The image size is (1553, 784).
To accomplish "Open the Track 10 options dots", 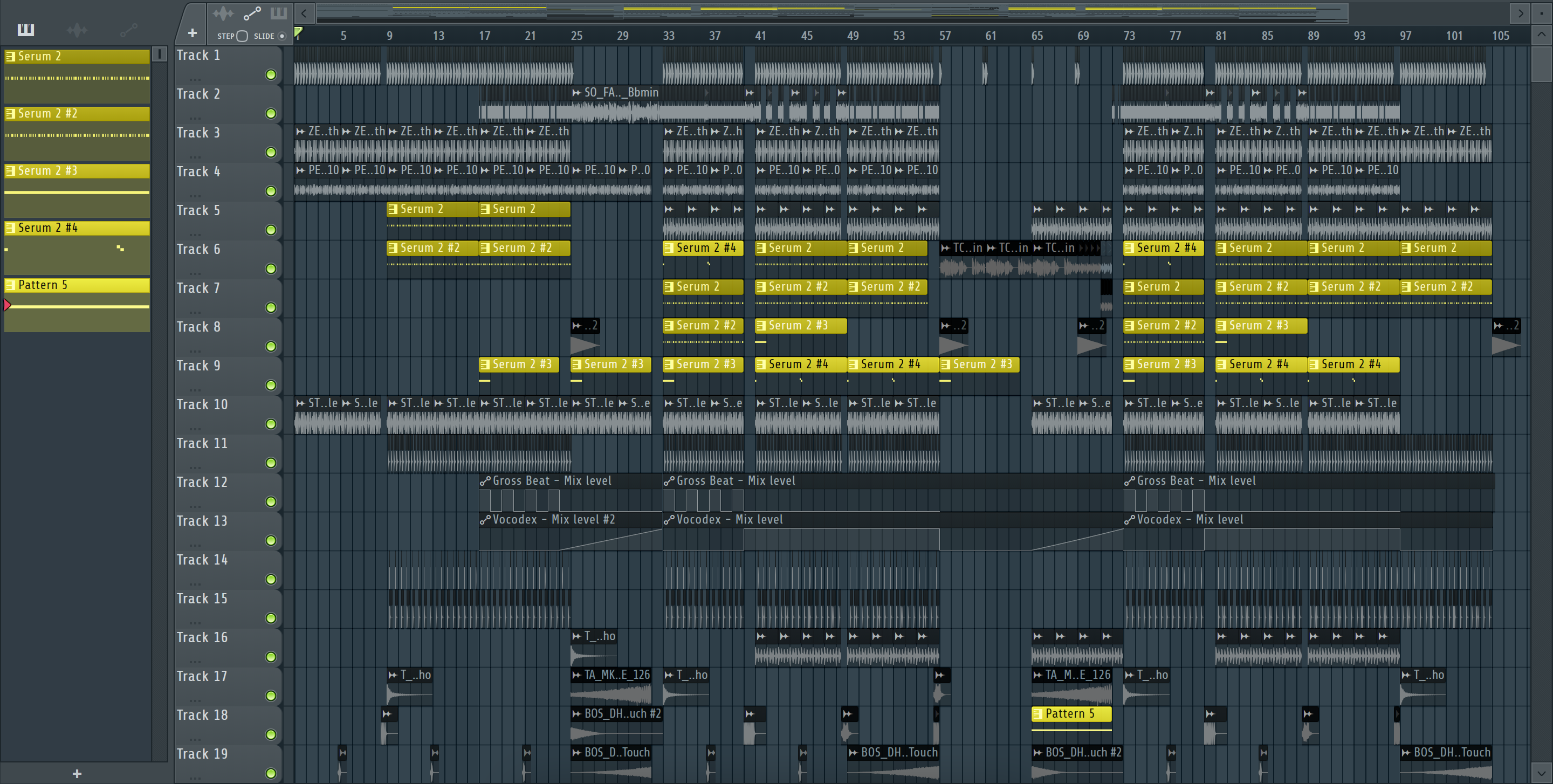I will pos(195,429).
